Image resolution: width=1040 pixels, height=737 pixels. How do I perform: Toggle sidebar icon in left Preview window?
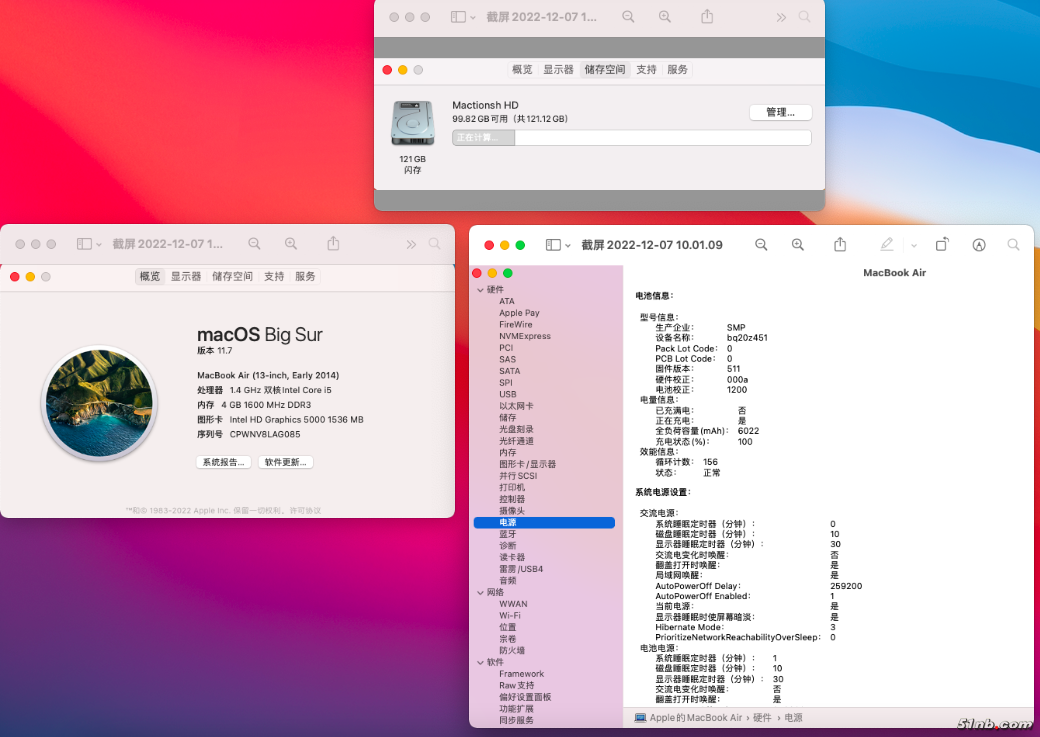tap(84, 244)
